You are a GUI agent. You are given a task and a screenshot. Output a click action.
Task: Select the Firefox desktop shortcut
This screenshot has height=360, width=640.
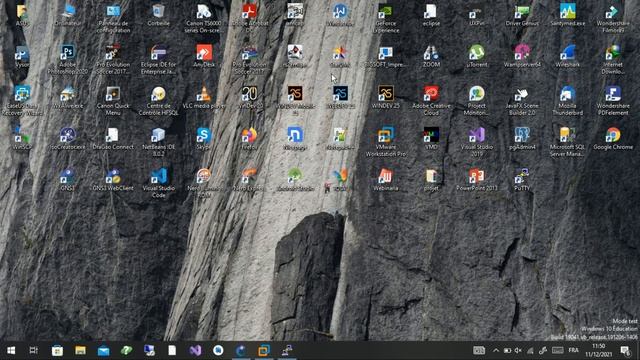tap(249, 139)
